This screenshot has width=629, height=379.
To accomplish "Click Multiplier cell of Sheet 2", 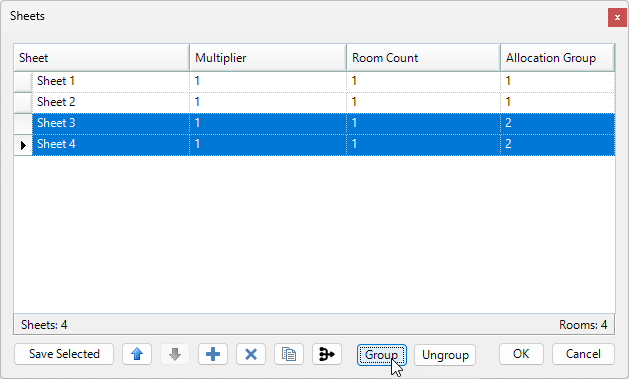I will 268,102.
